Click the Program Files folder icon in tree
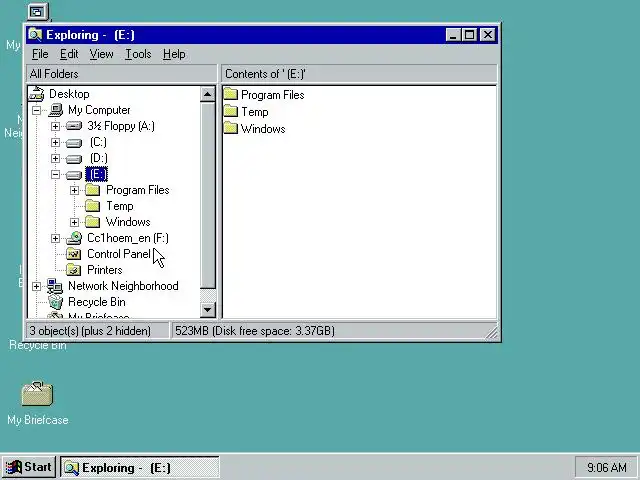 pyautogui.click(x=93, y=190)
